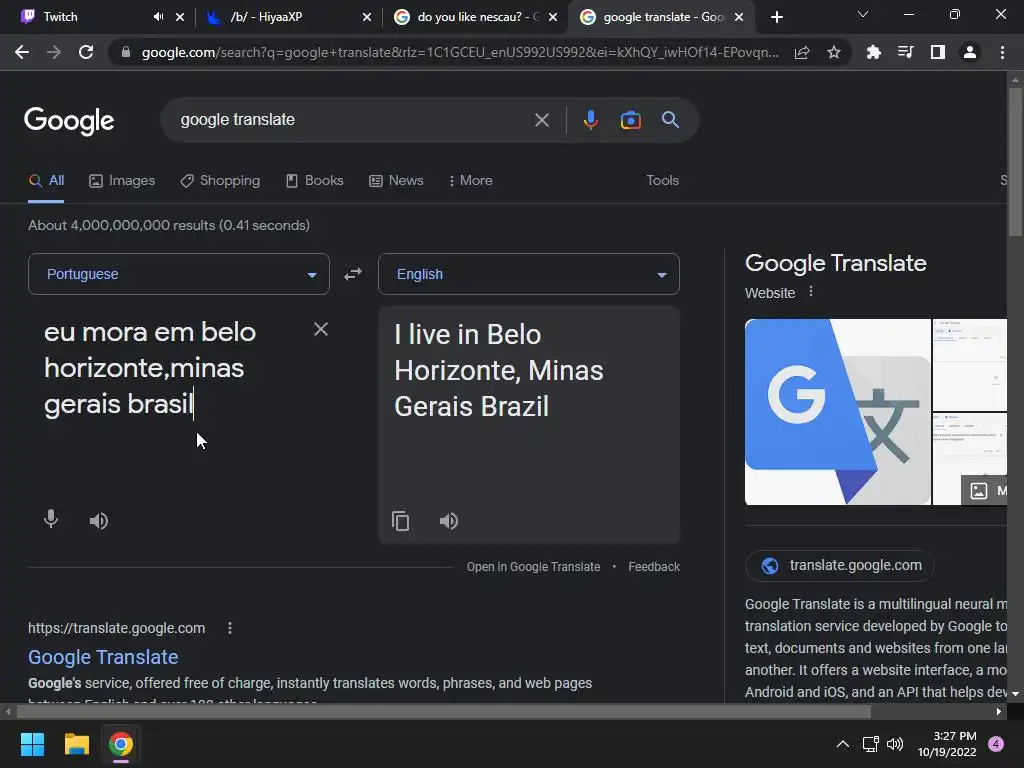Click Chrome icon in taskbar
This screenshot has height=768, width=1024.
[121, 744]
